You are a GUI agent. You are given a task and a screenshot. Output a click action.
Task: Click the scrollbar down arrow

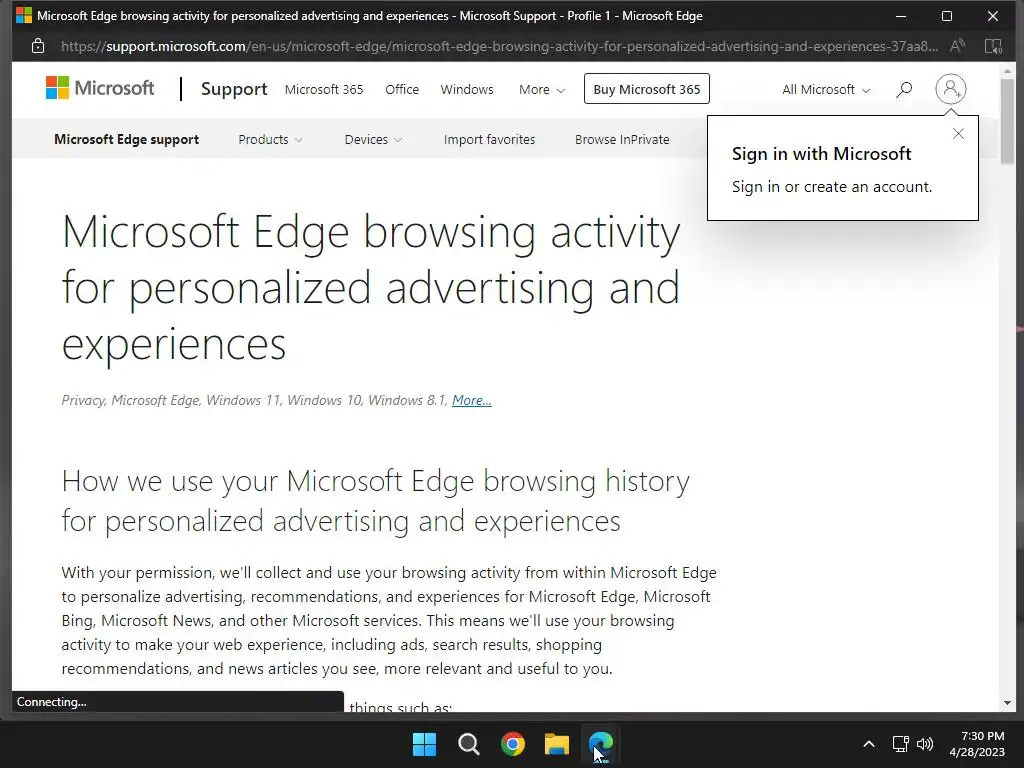(x=1006, y=703)
